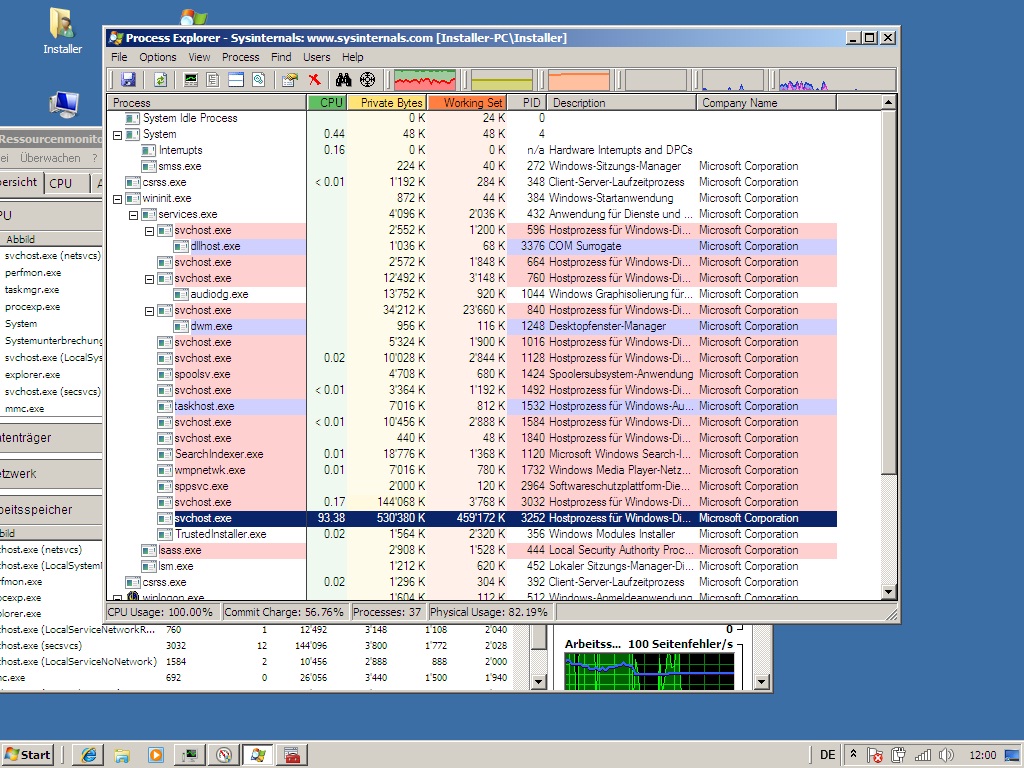This screenshot has width=1024, height=768.
Task: Sort by the CPU column header
Action: [x=327, y=103]
